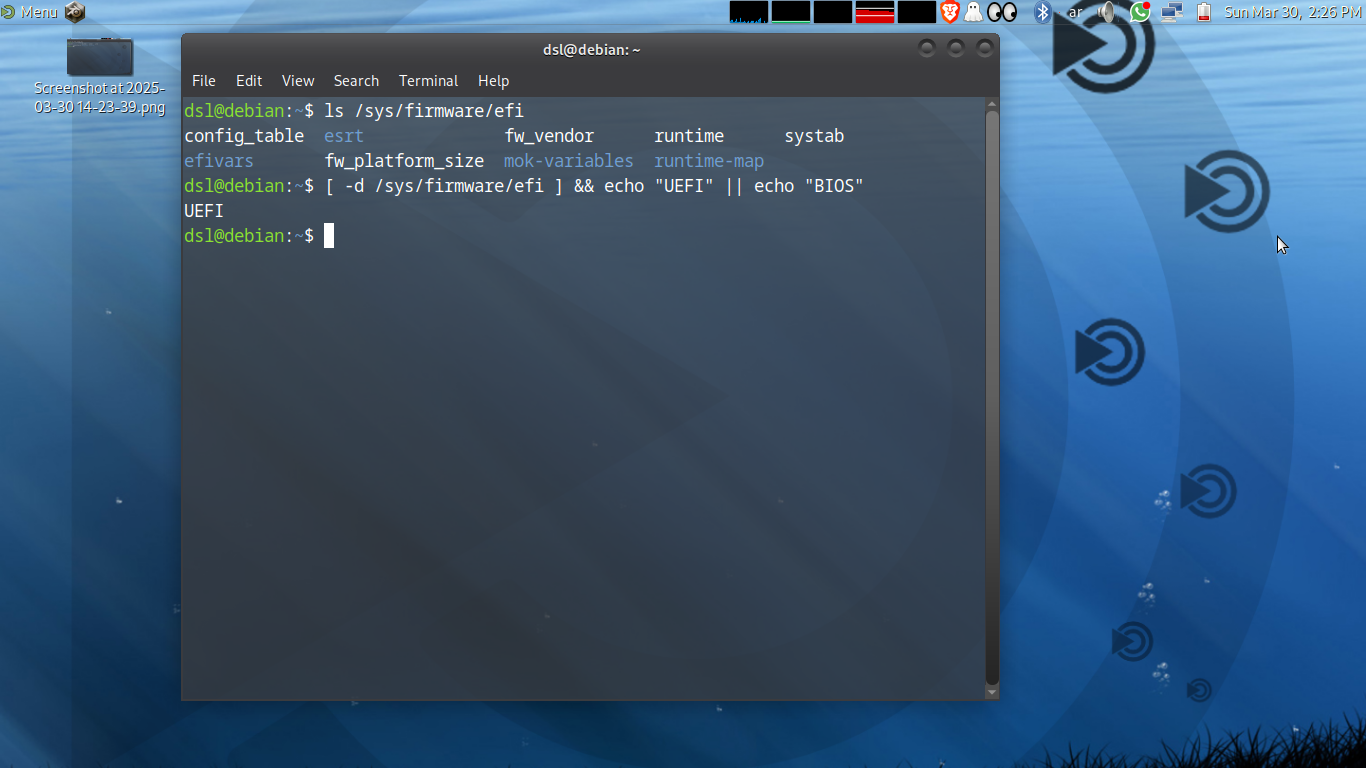This screenshot has height=768, width=1366.
Task: Open the File menu in terminal
Action: [203, 81]
